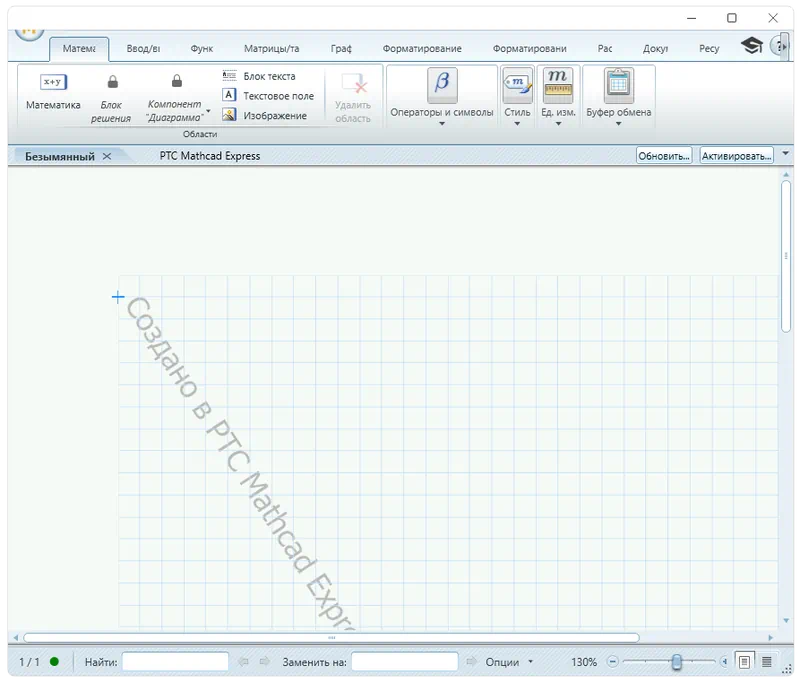This screenshot has height=683, width=800.
Task: Insert a Текстовое поле text box
Action: 268,96
